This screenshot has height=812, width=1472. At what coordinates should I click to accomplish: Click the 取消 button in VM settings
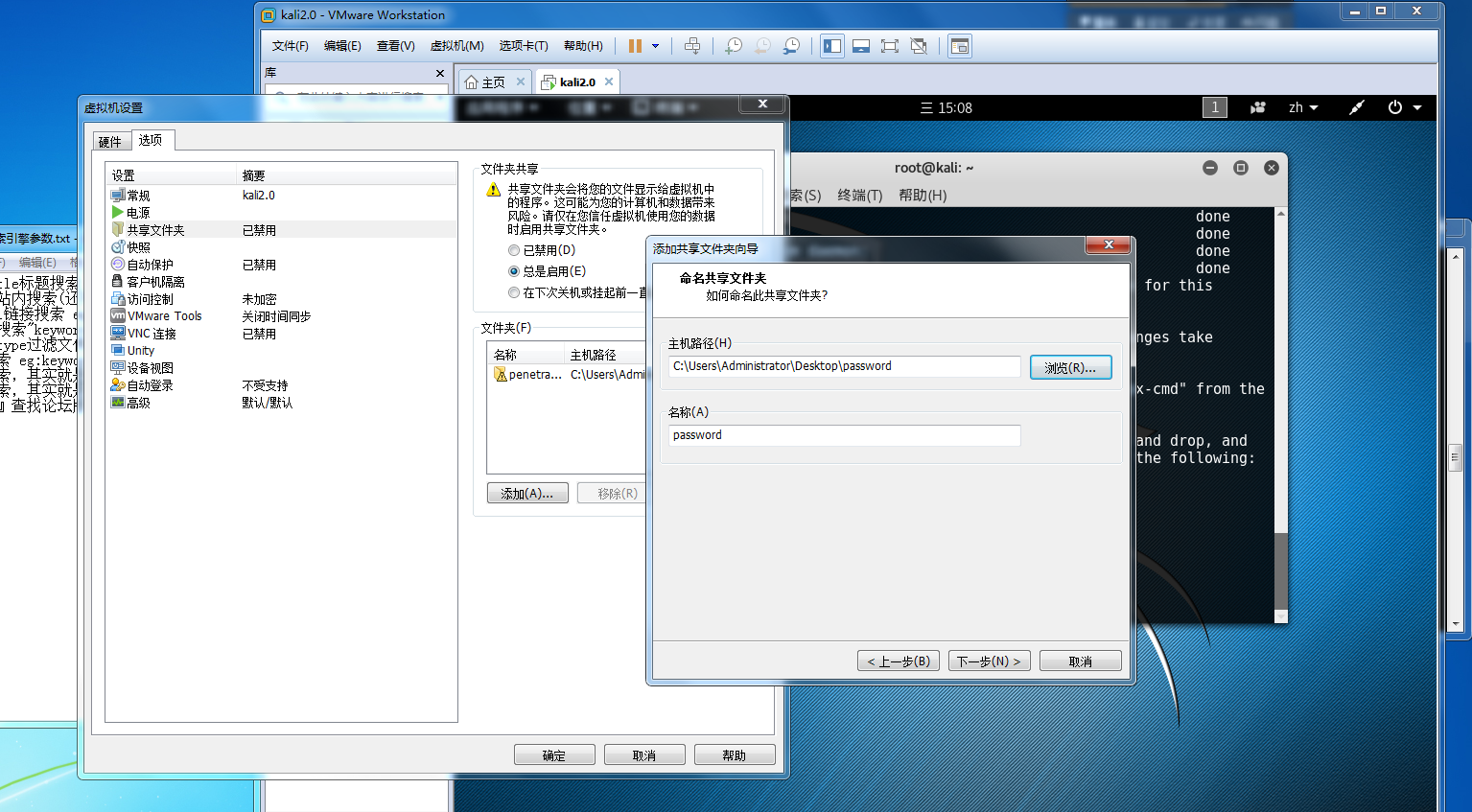click(644, 755)
